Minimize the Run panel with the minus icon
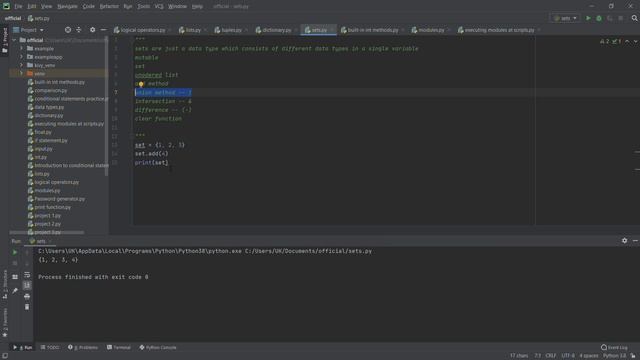 pos(635,241)
